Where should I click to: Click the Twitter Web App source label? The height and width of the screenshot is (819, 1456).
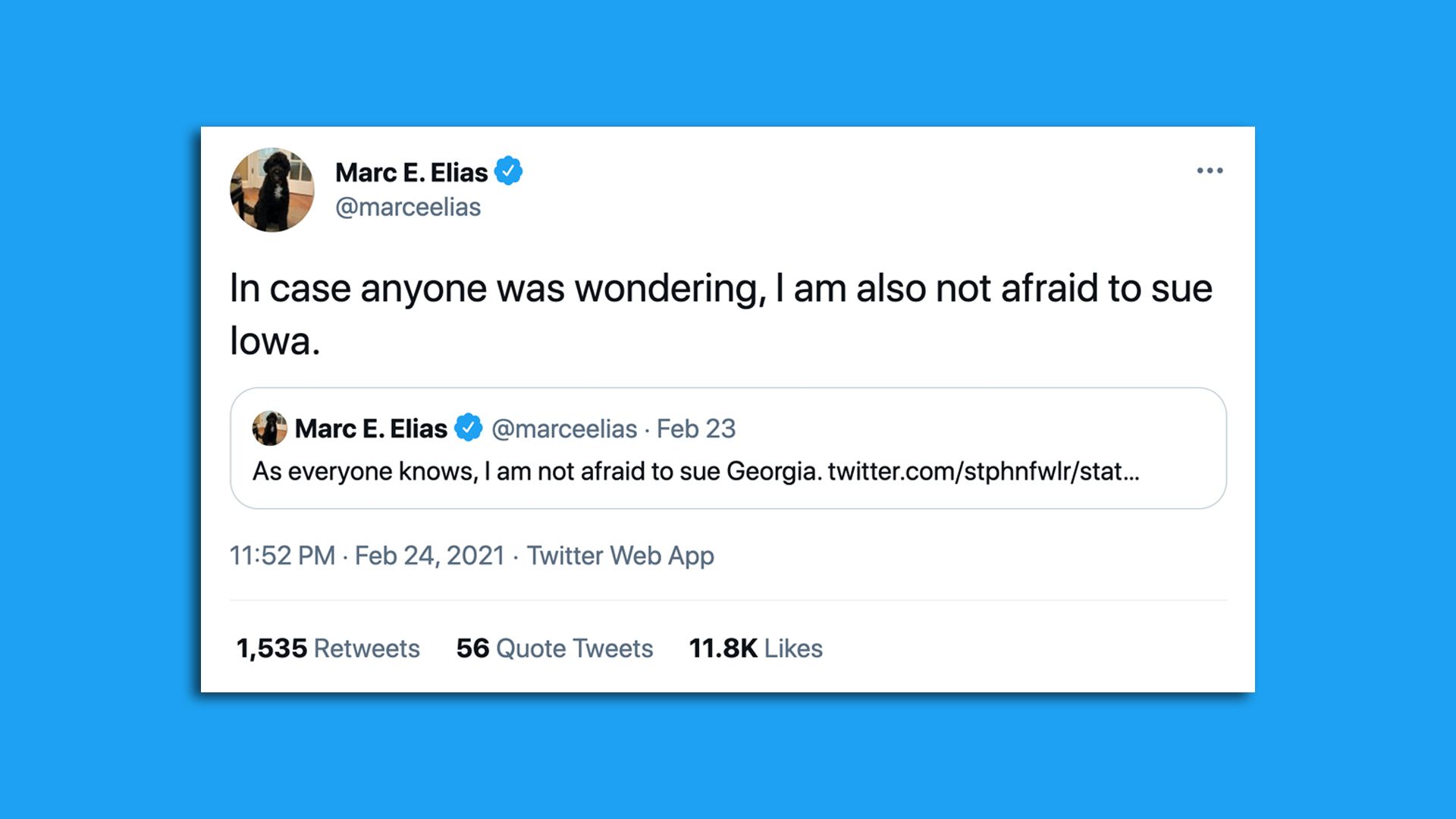pyautogui.click(x=622, y=556)
